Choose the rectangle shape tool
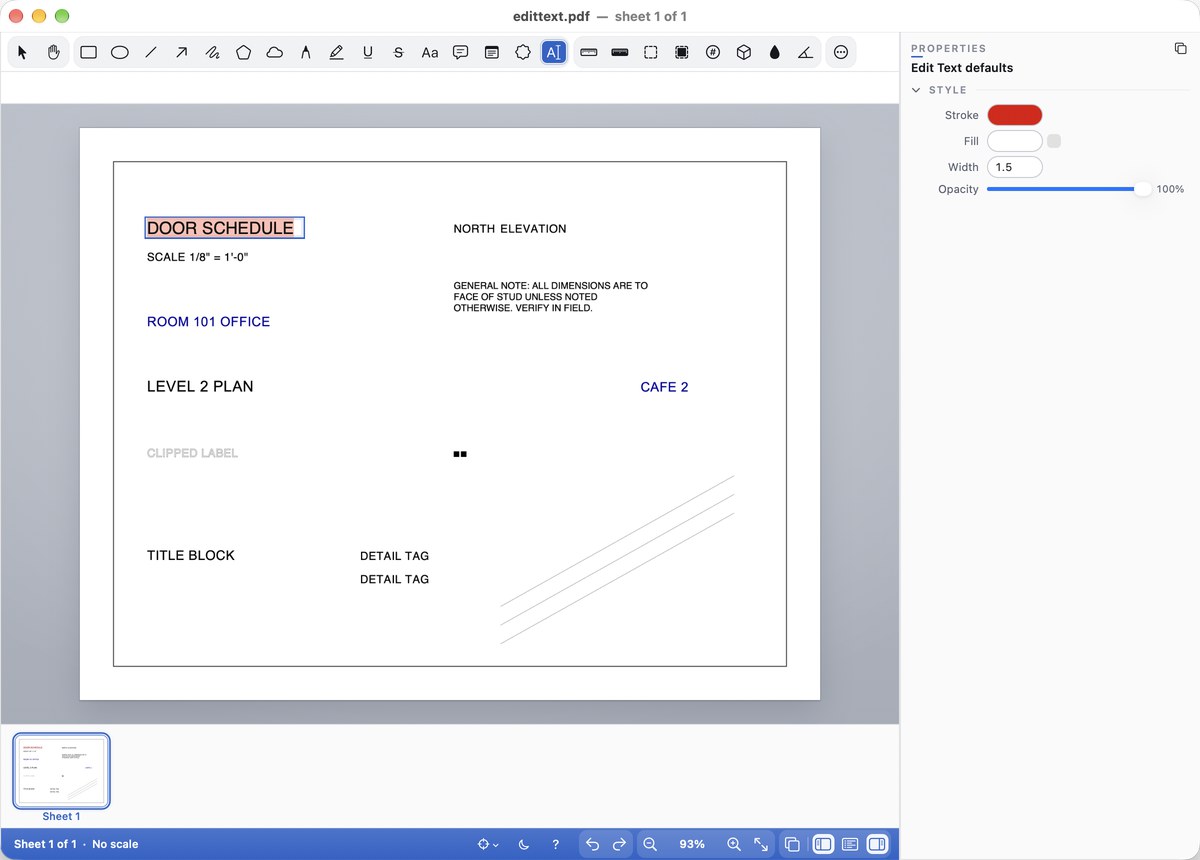 88,53
